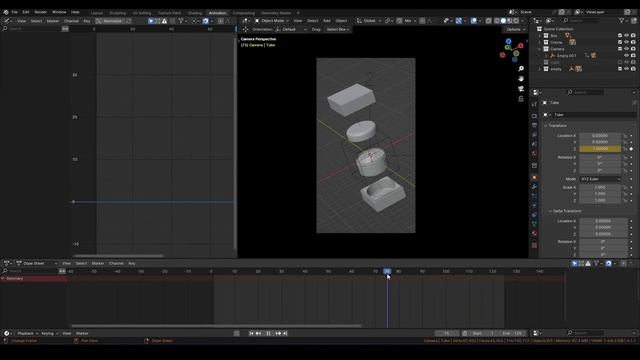Open the viewport Options dropdown
640x360 pixels.
pos(515,29)
